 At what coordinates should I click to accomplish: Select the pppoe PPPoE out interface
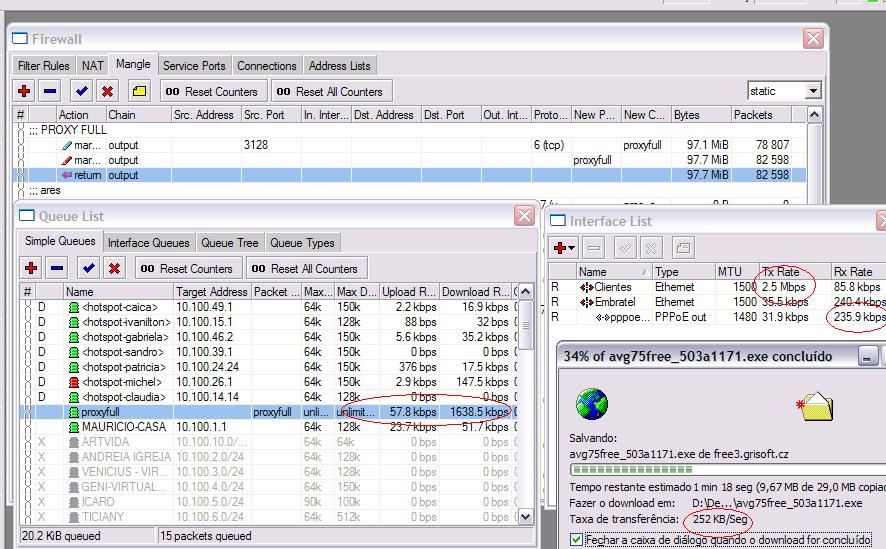[x=718, y=317]
